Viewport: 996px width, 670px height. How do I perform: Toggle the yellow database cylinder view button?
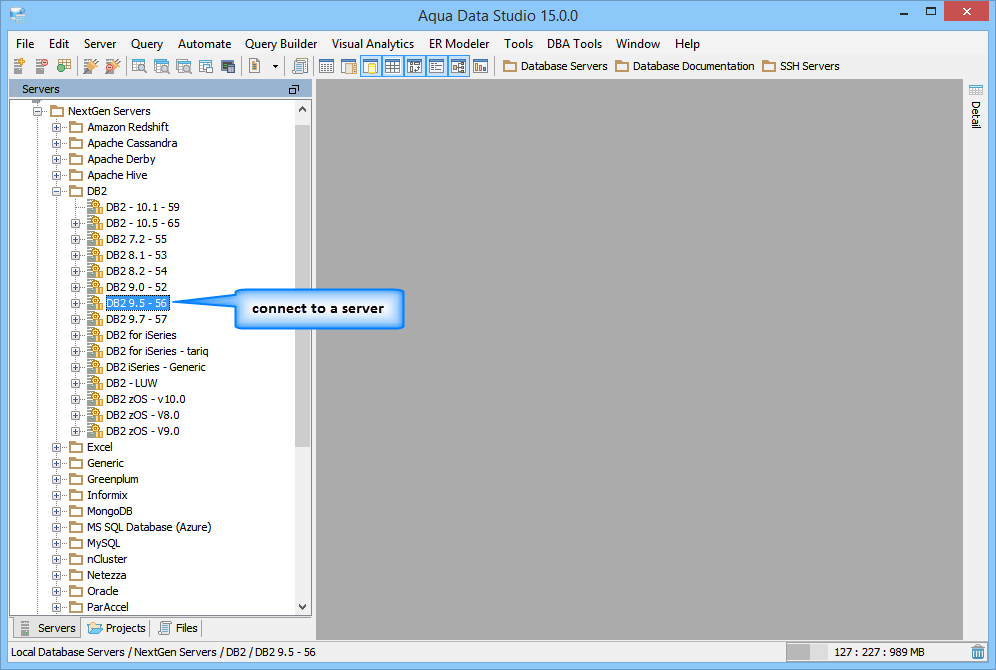pyautogui.click(x=371, y=65)
